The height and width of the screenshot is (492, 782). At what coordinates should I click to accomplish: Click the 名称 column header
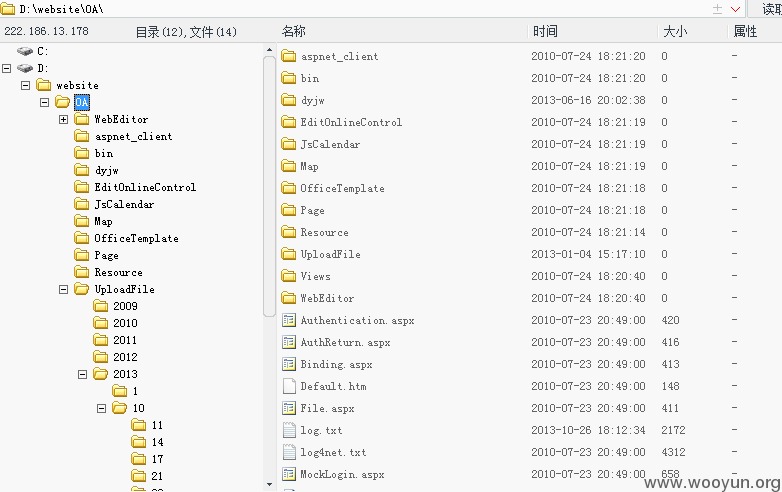click(293, 31)
